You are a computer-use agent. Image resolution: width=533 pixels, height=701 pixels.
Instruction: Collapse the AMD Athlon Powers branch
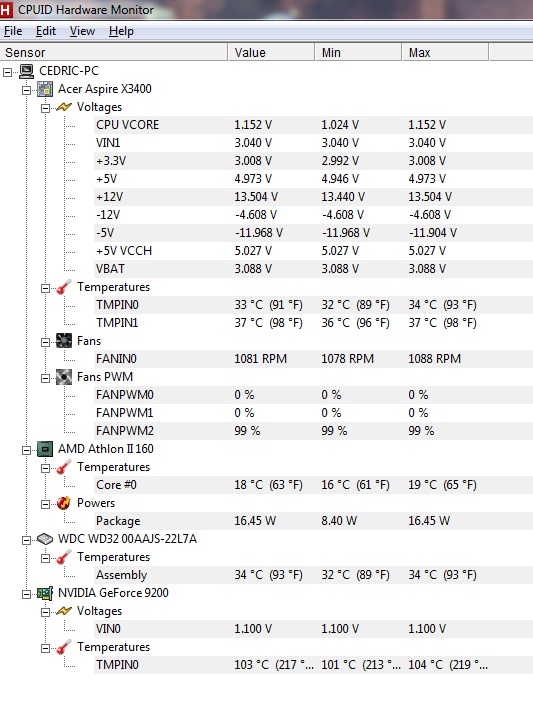click(x=45, y=504)
